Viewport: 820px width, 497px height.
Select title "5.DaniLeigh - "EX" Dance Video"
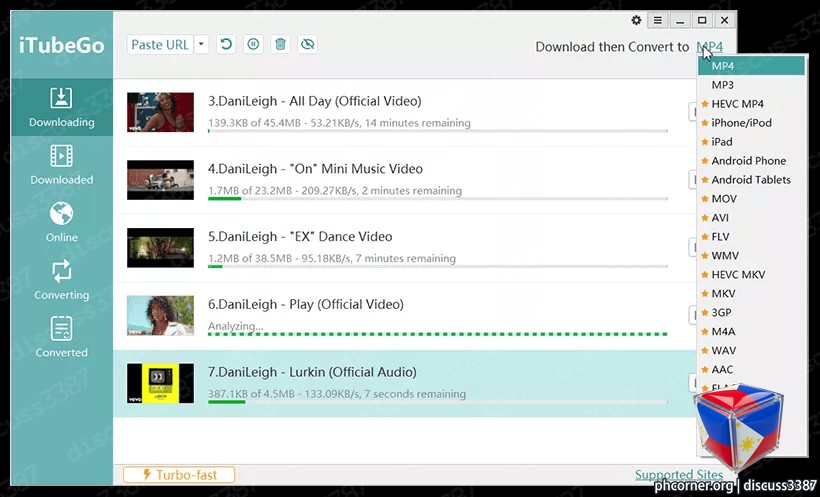pos(300,236)
